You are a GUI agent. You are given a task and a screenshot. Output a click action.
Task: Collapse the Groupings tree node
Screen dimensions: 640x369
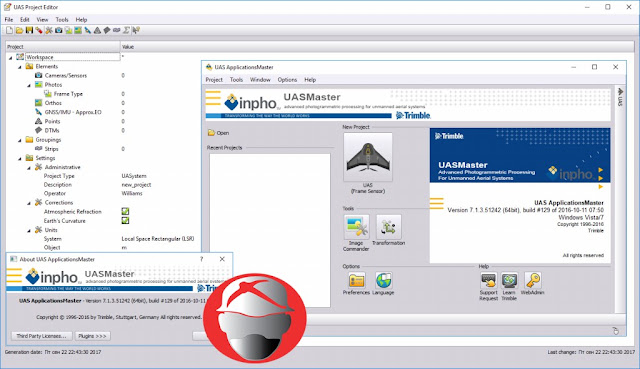click(x=20, y=140)
